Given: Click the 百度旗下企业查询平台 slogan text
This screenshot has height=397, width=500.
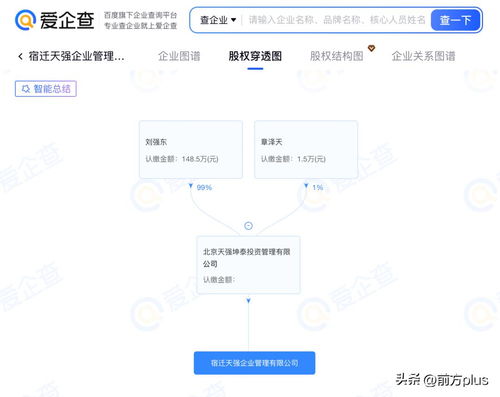Looking at the screenshot, I should click(x=140, y=15).
